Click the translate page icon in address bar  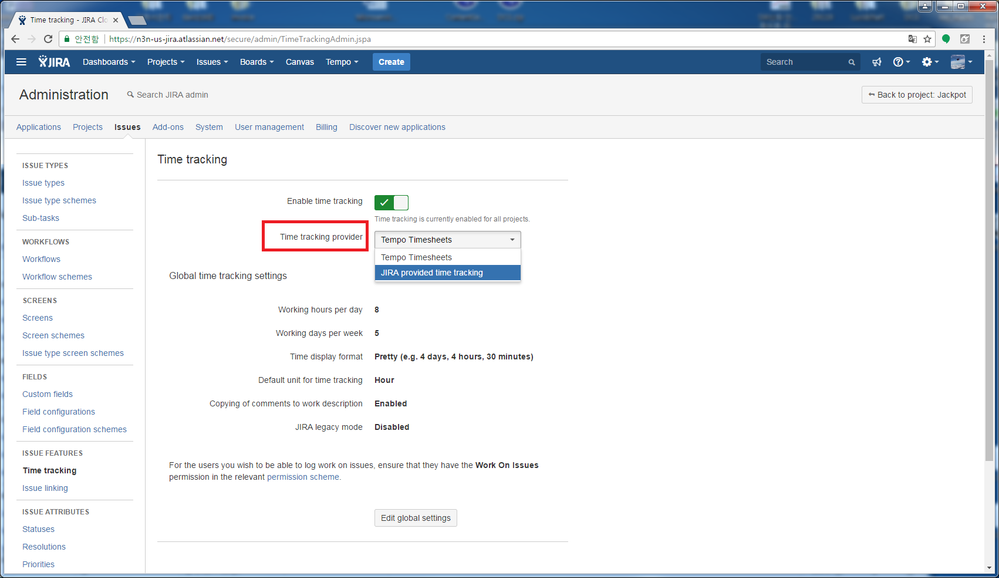(912, 39)
